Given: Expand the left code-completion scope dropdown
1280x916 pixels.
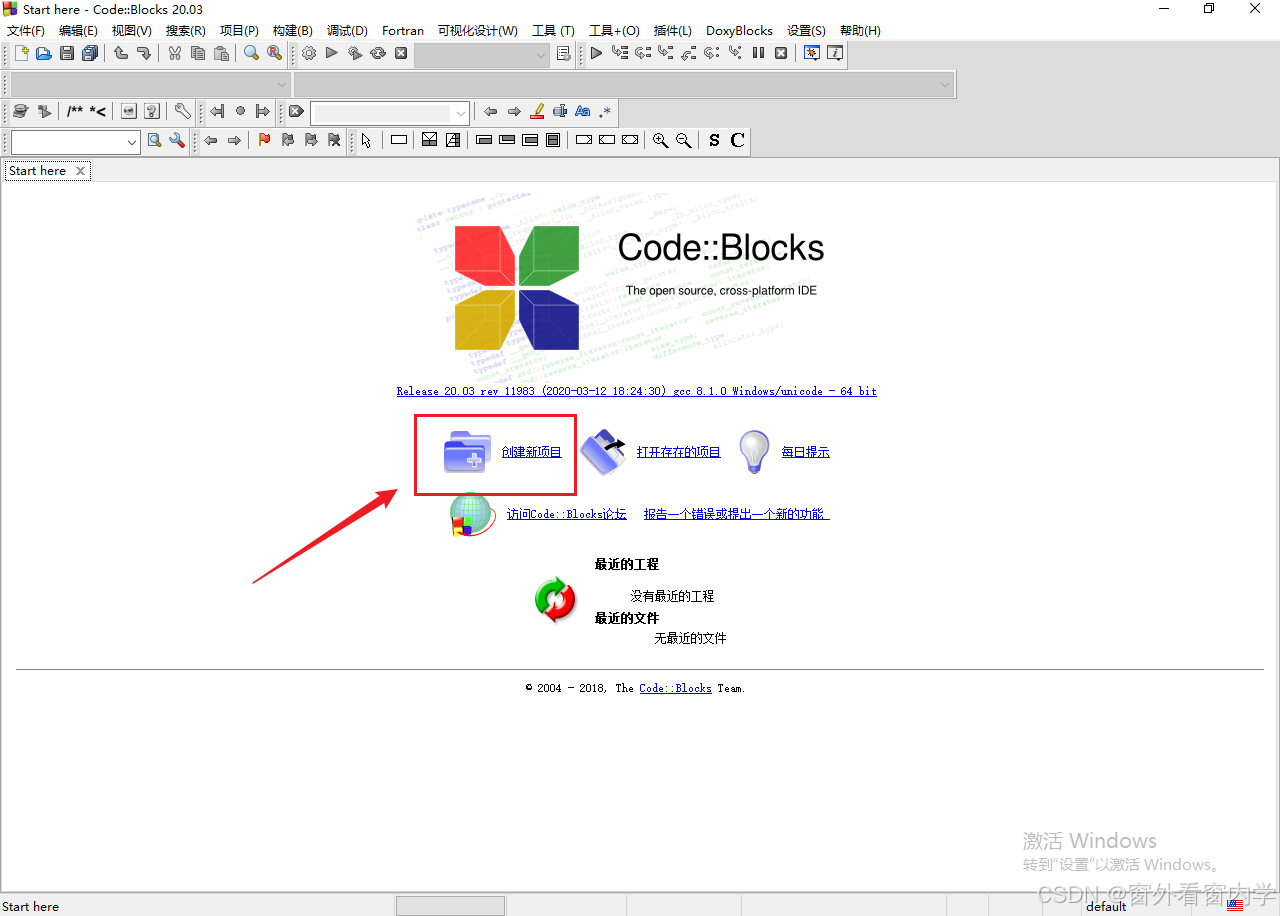Looking at the screenshot, I should click(x=150, y=85).
